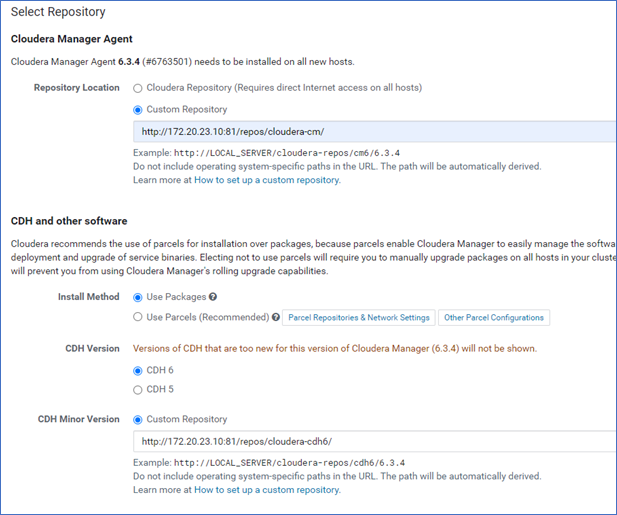Open help icon next to Use Packages
617x515 pixels.
pos(213,297)
